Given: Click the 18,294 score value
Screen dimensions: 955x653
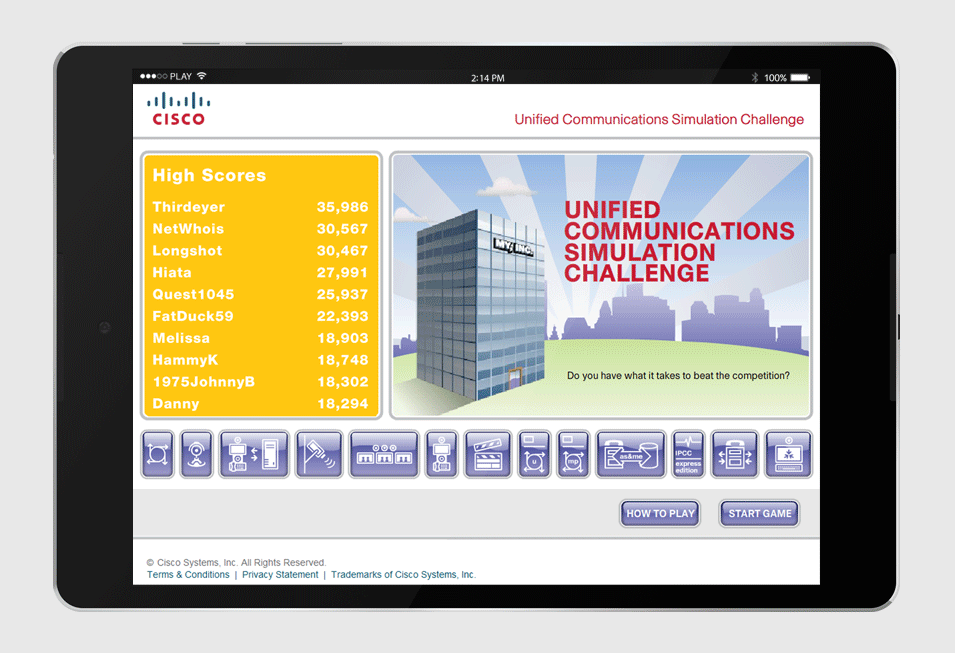Looking at the screenshot, I should tap(343, 404).
